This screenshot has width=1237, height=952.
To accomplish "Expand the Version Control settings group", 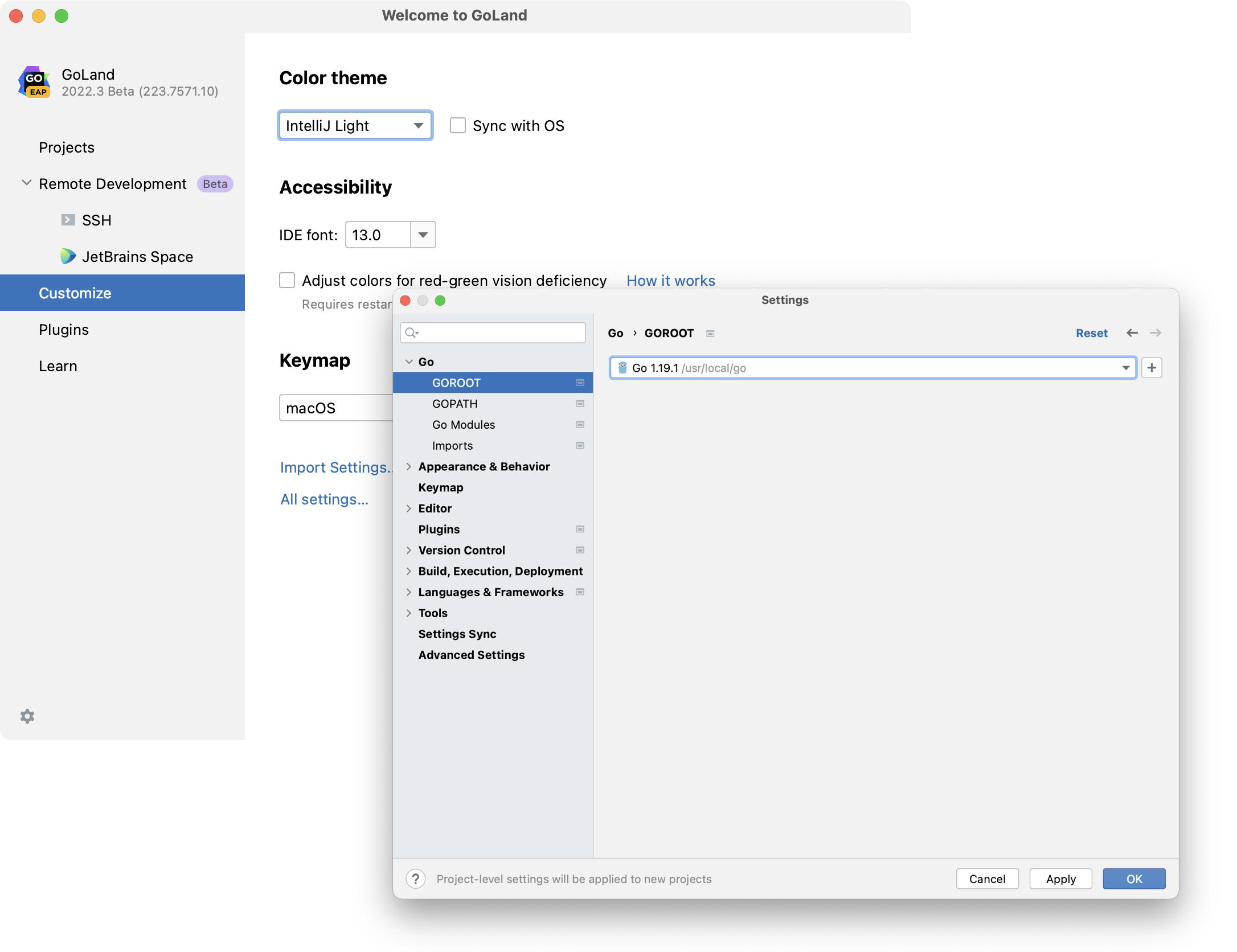I will click(x=409, y=551).
